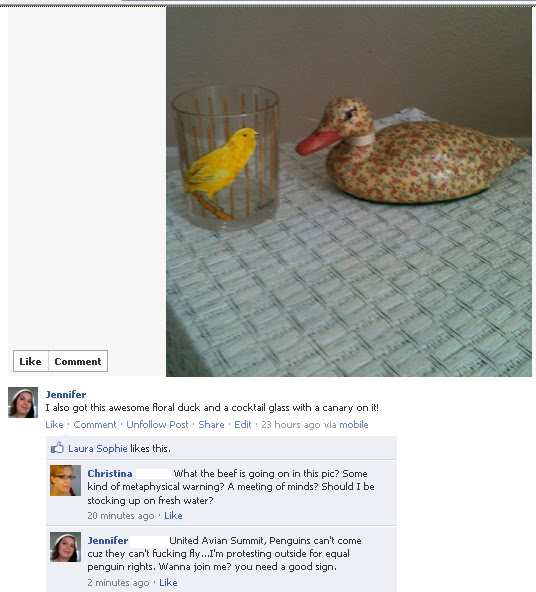Open the 'mobile' link after via
Screen dimensions: 536x592
point(354,425)
